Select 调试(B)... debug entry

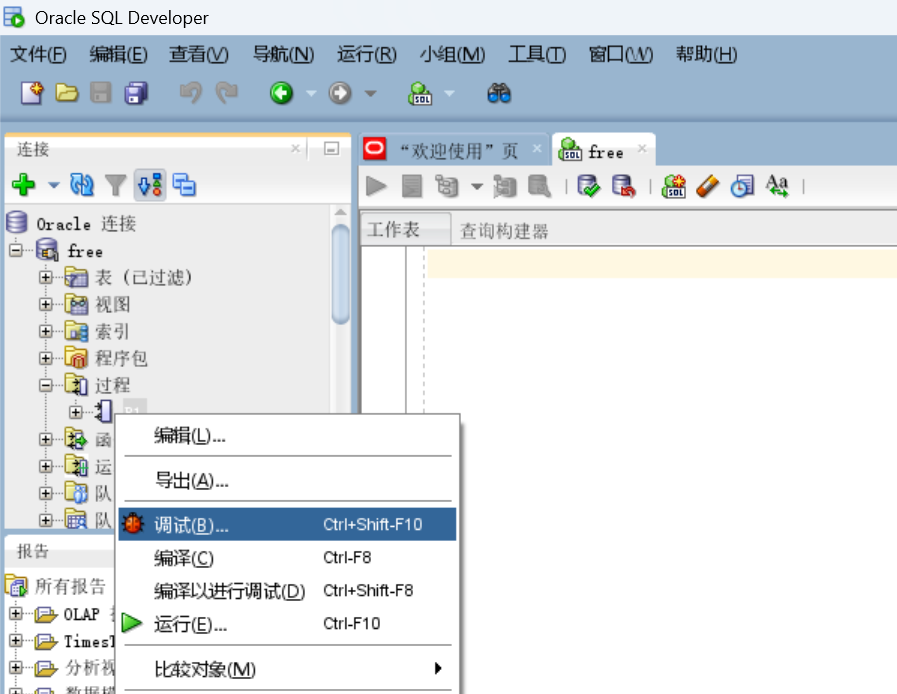click(x=287, y=524)
